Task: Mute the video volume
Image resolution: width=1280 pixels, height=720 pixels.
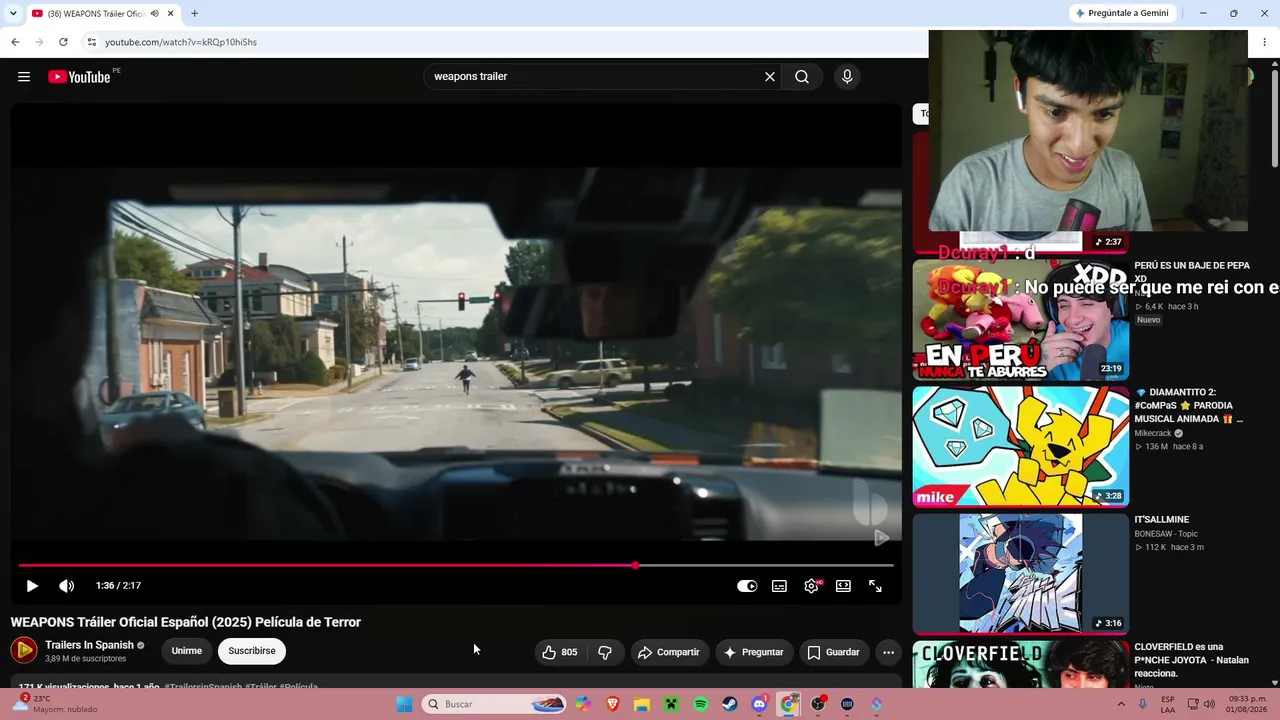Action: pos(67,586)
